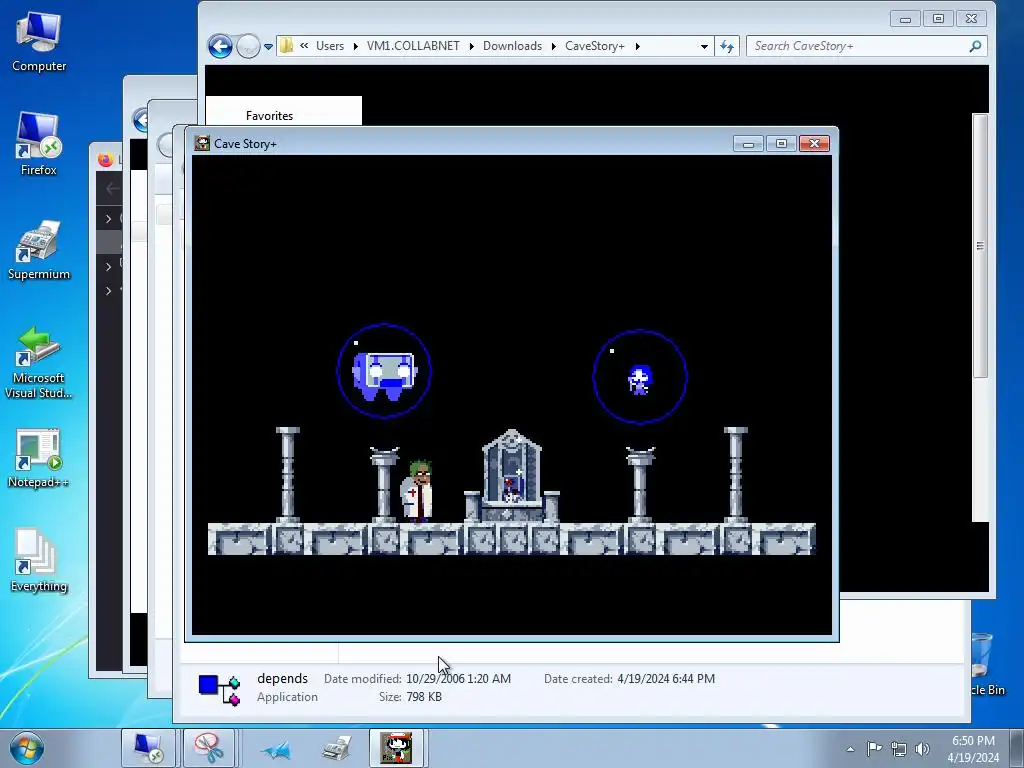Expand the arrow after VM1.COLLABNET breadcrumb
The height and width of the screenshot is (768, 1024).
(472, 46)
